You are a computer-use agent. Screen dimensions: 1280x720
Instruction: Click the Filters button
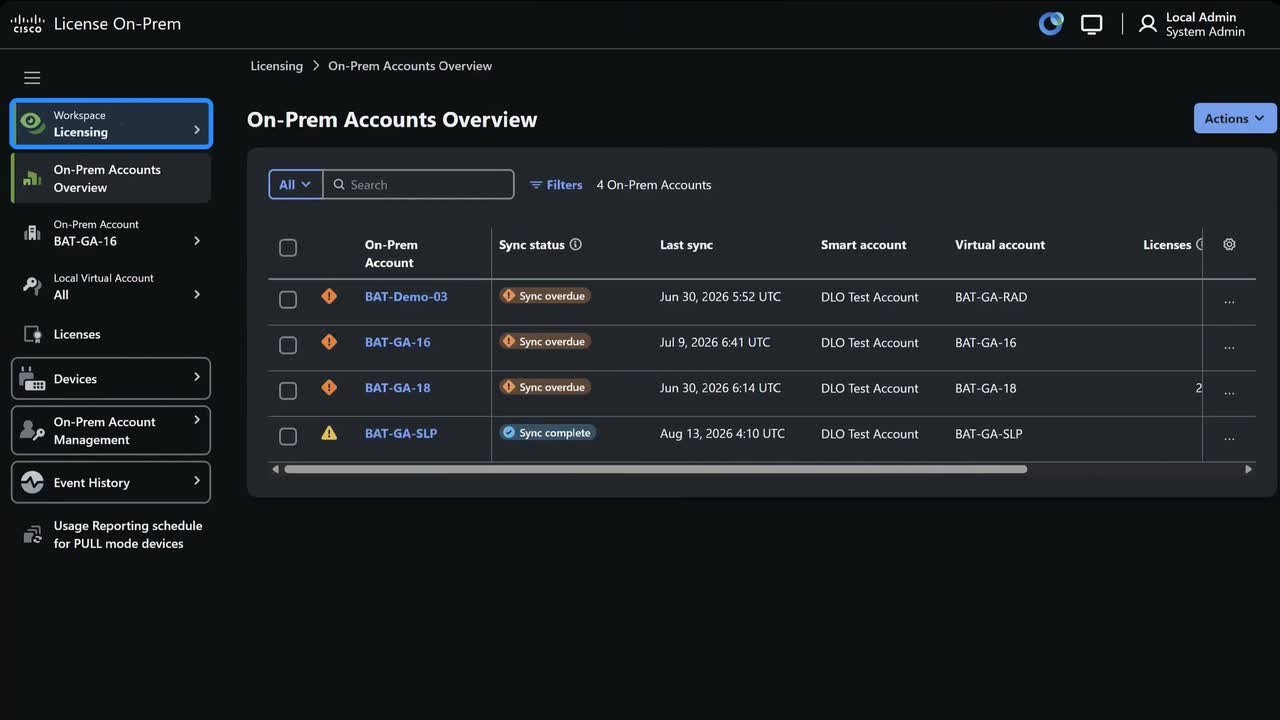556,185
